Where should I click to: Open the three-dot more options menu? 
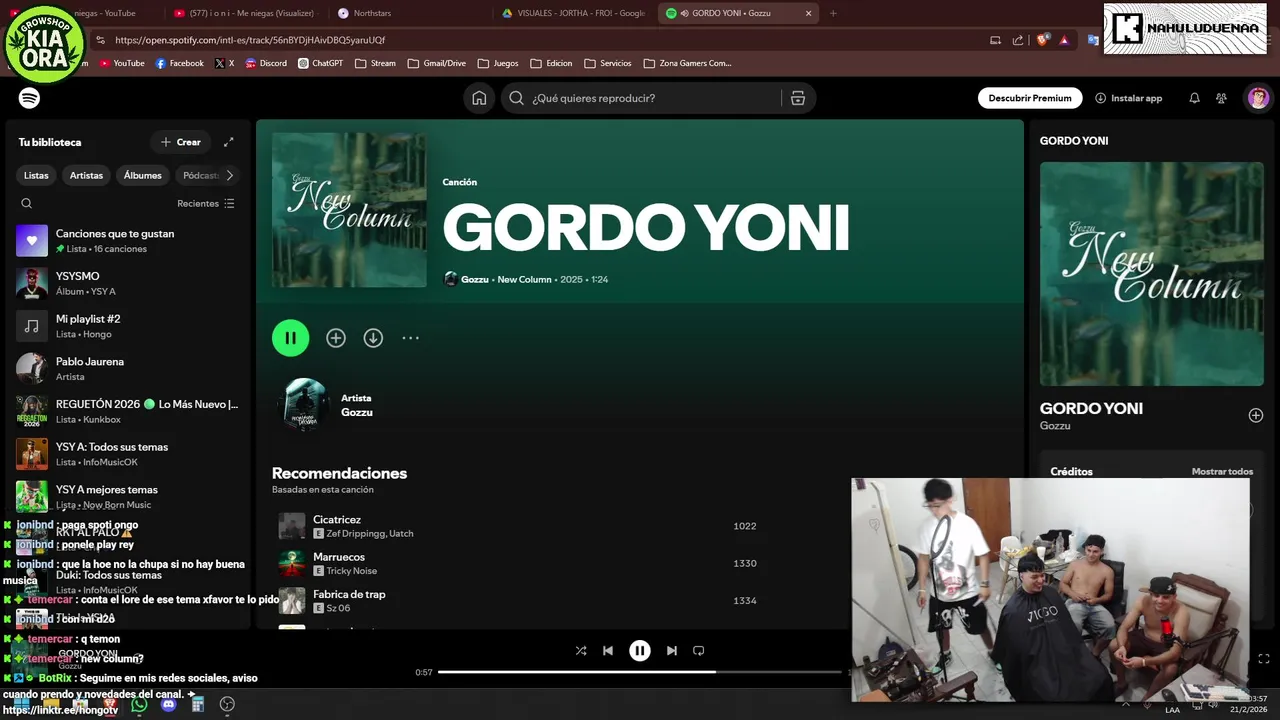click(410, 338)
